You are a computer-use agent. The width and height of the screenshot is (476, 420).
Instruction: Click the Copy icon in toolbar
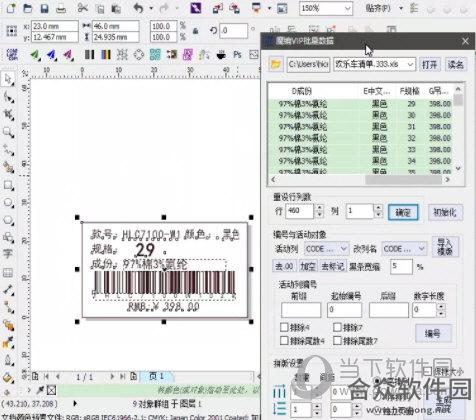point(99,8)
